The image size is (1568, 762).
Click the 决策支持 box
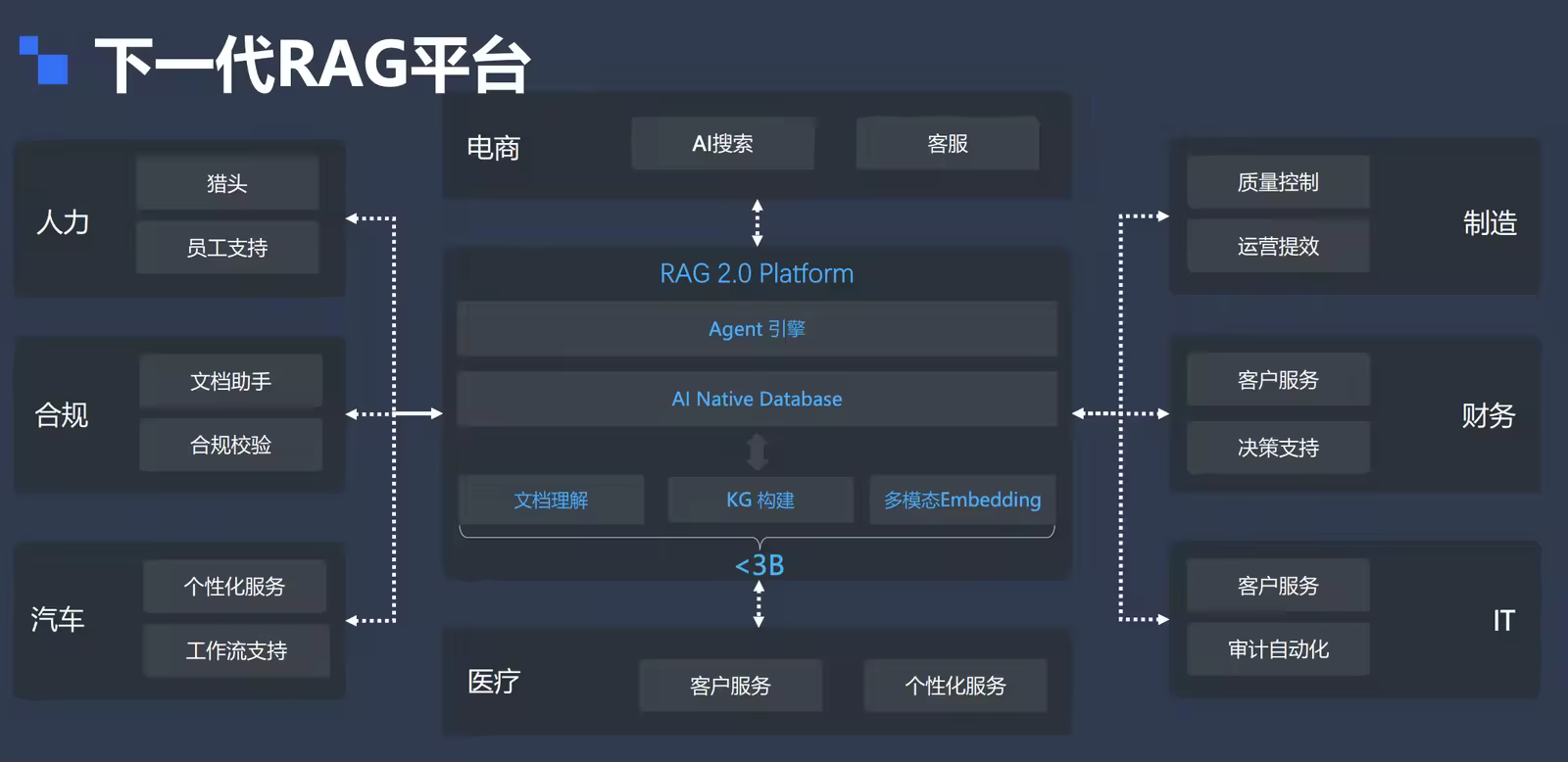tap(1278, 448)
